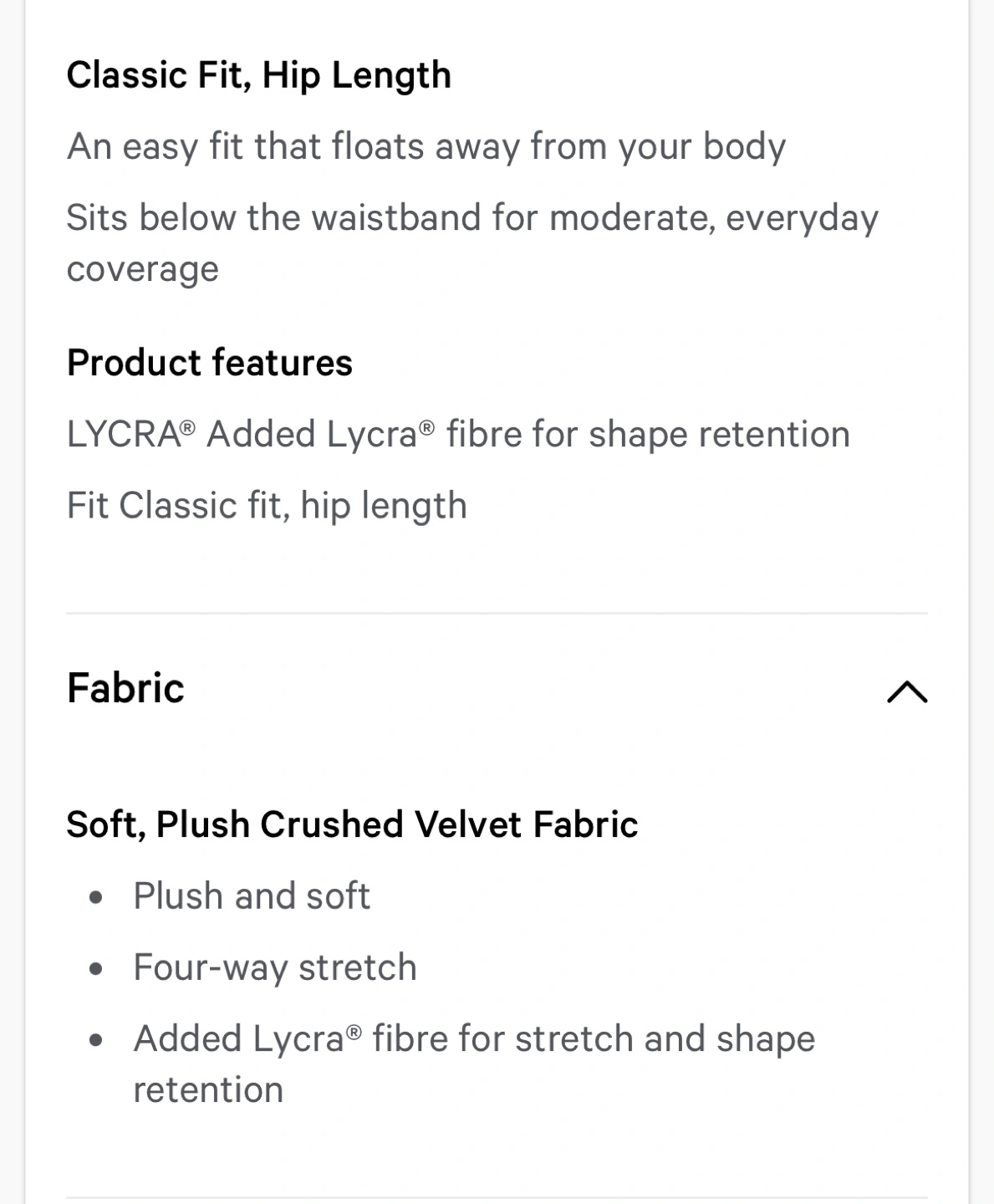Screen dimensions: 994x1204
Task: Click the Classic Fit, Hip Length heading
Action: pos(258,75)
